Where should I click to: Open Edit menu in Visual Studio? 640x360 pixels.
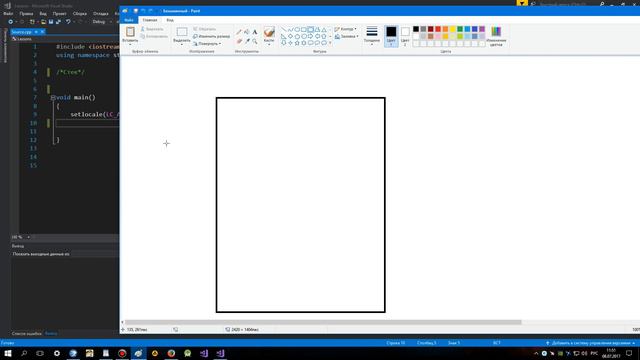click(x=26, y=13)
